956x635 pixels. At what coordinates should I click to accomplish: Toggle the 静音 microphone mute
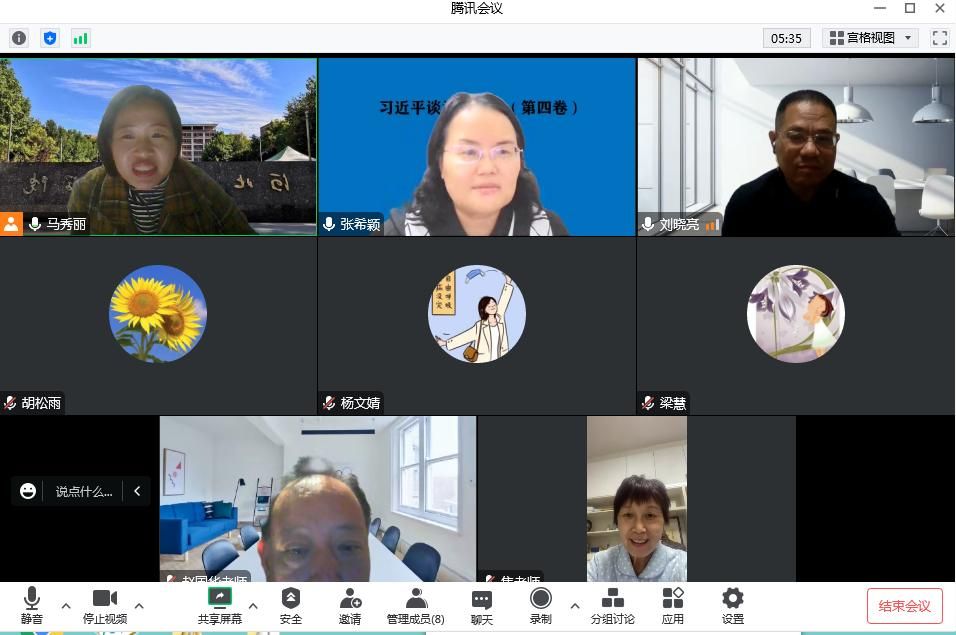pos(32,605)
